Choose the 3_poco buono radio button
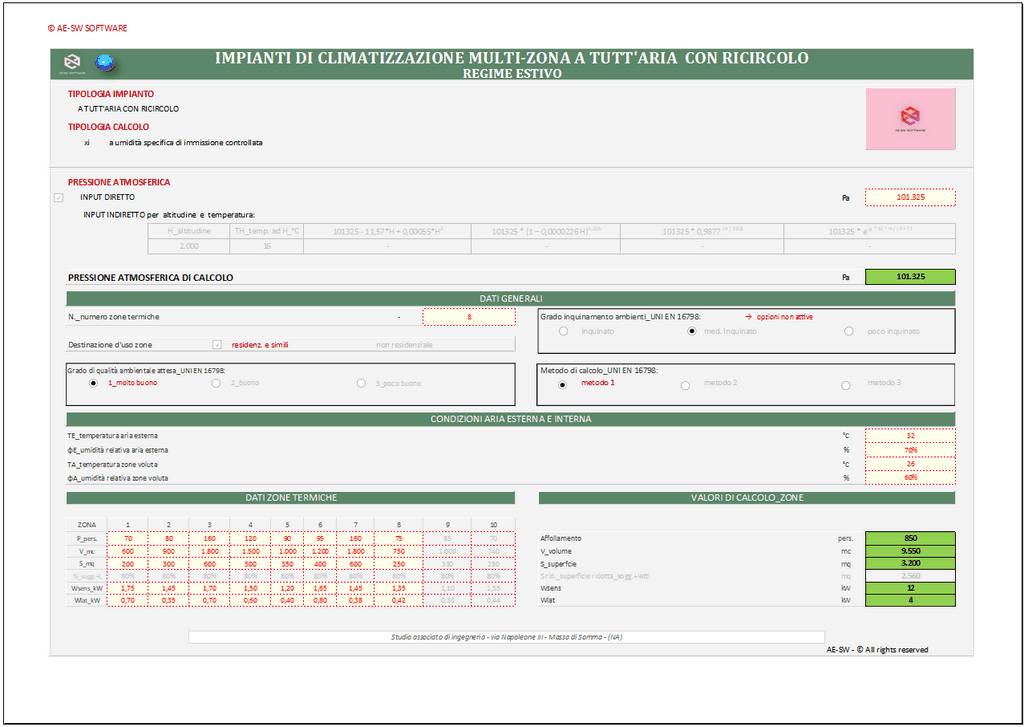This screenshot has width=1024, height=727. [362, 383]
